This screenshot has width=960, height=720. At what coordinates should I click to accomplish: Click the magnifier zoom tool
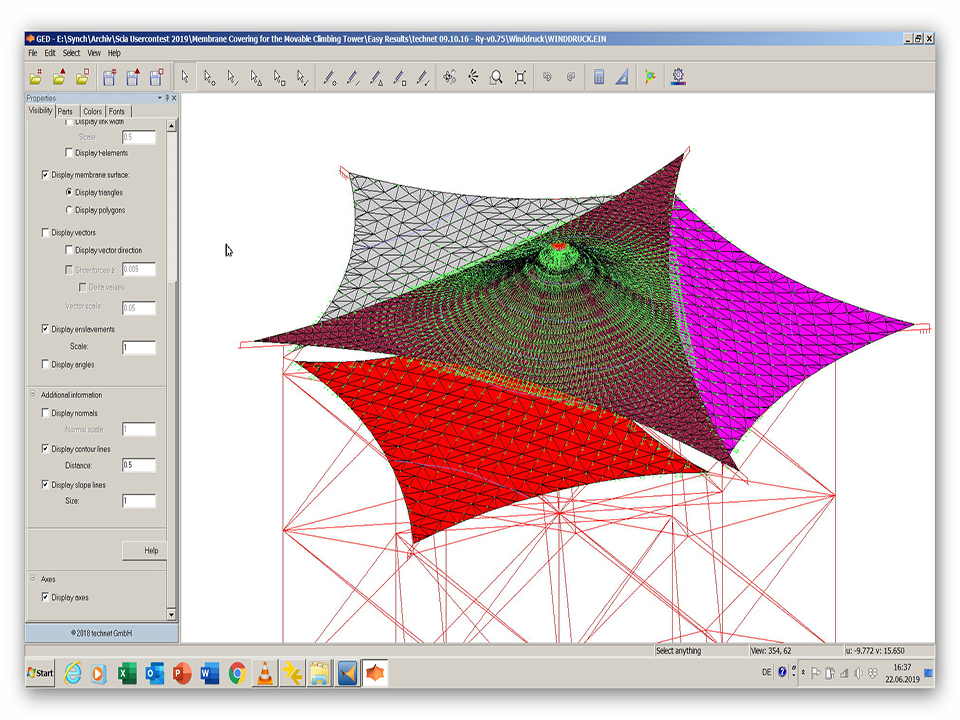point(496,76)
